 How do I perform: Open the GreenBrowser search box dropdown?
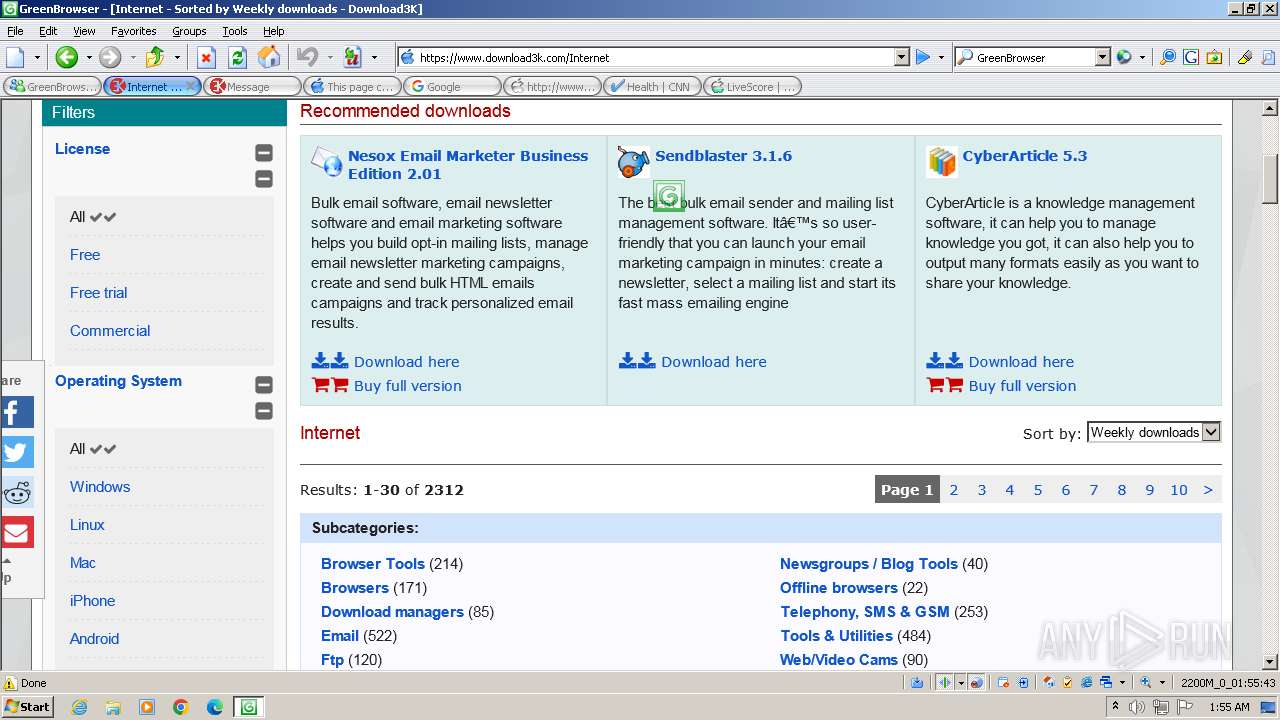pos(1103,57)
